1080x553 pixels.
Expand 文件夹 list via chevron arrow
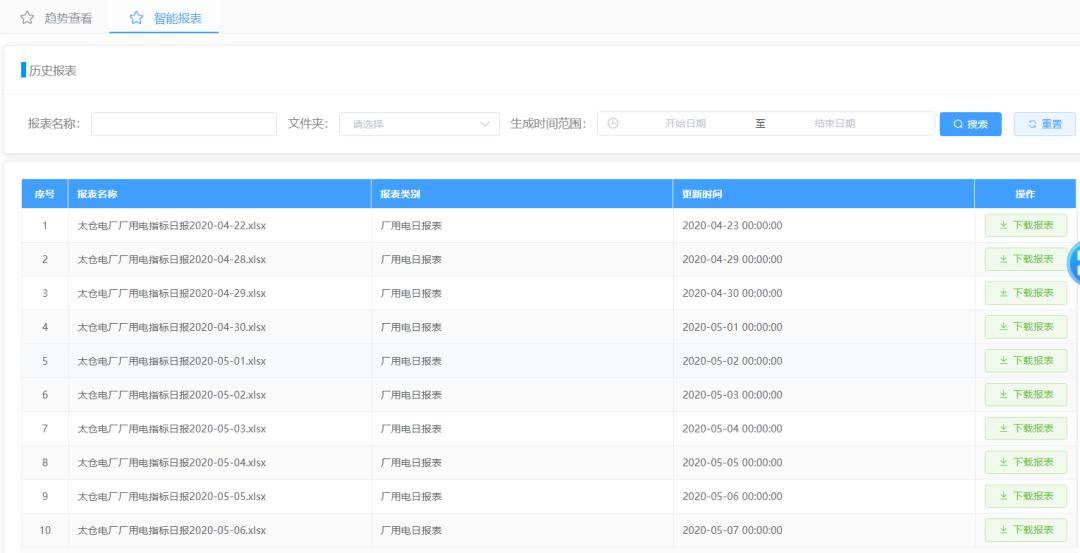coord(485,124)
